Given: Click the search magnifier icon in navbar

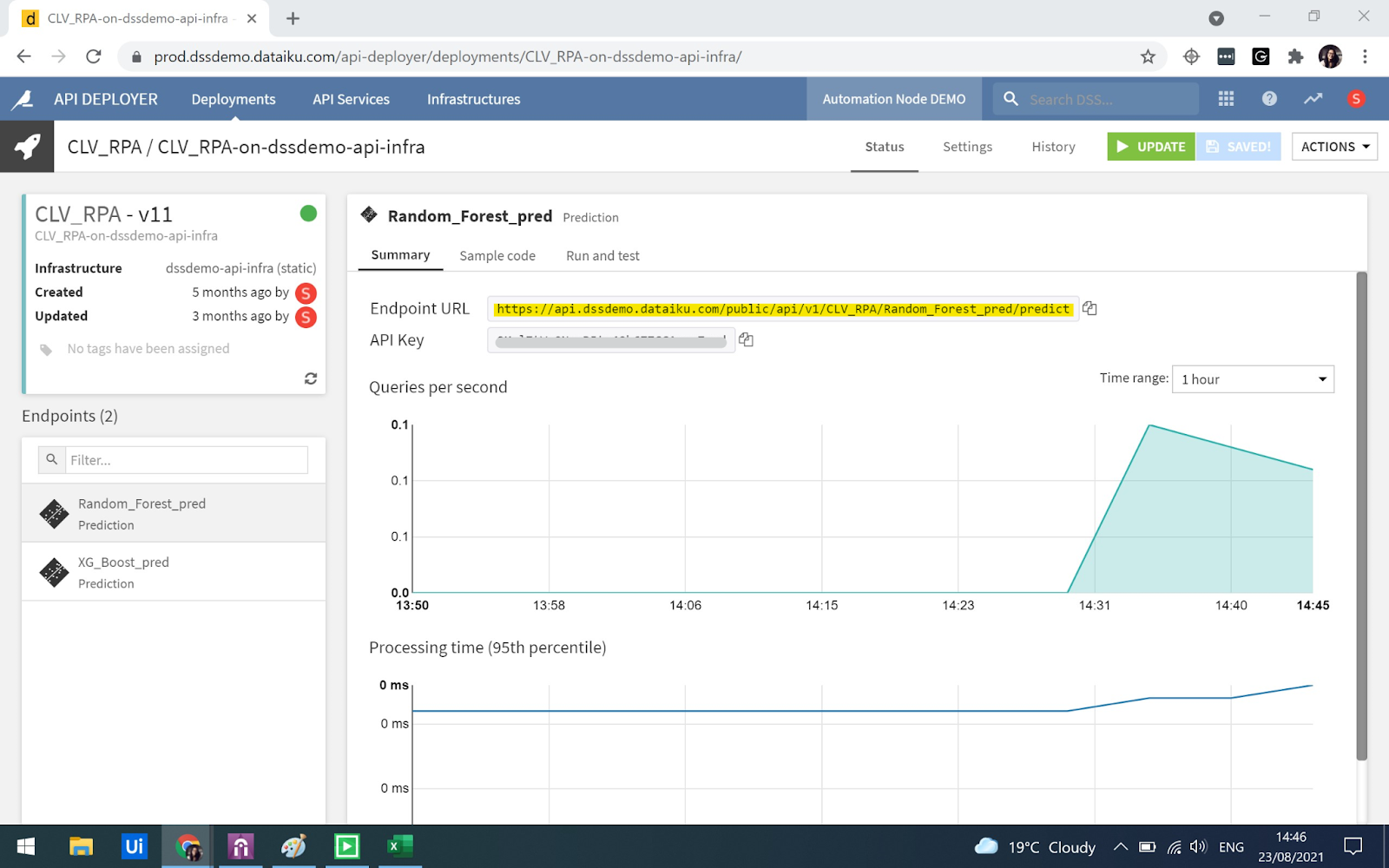Looking at the screenshot, I should tap(1010, 99).
